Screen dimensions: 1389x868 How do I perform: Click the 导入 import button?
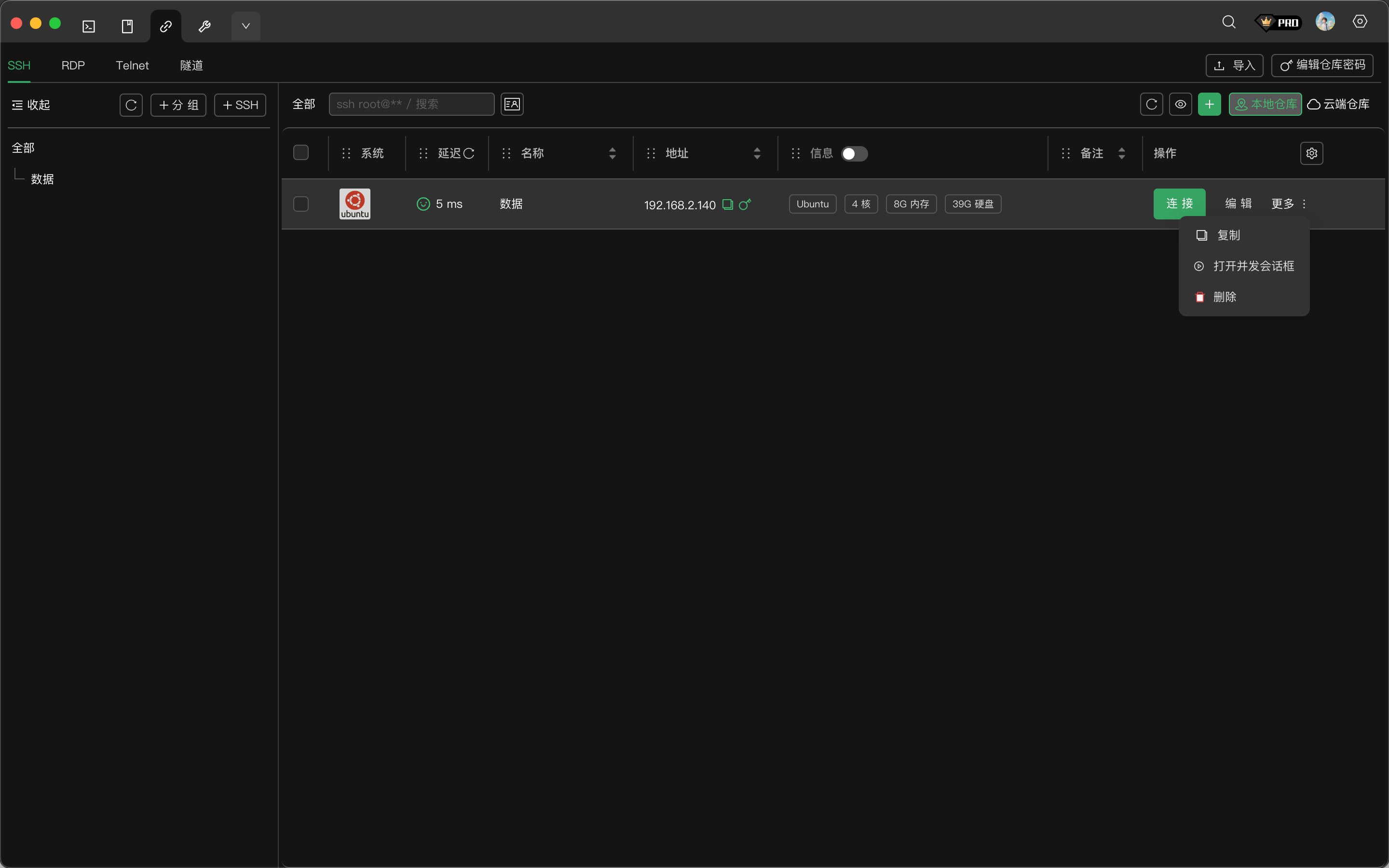[x=1234, y=66]
